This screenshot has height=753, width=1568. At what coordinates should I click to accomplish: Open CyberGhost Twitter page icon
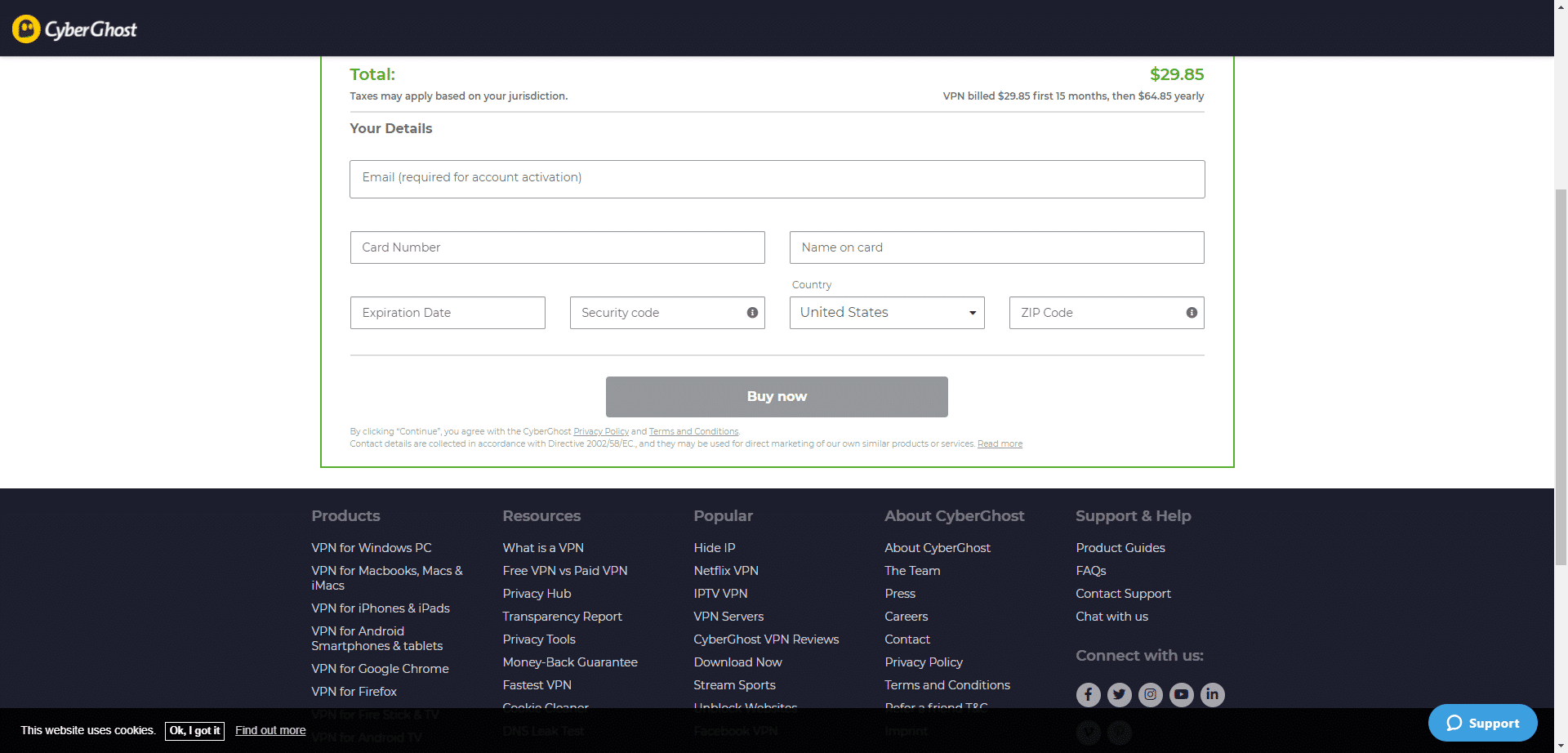coord(1119,694)
